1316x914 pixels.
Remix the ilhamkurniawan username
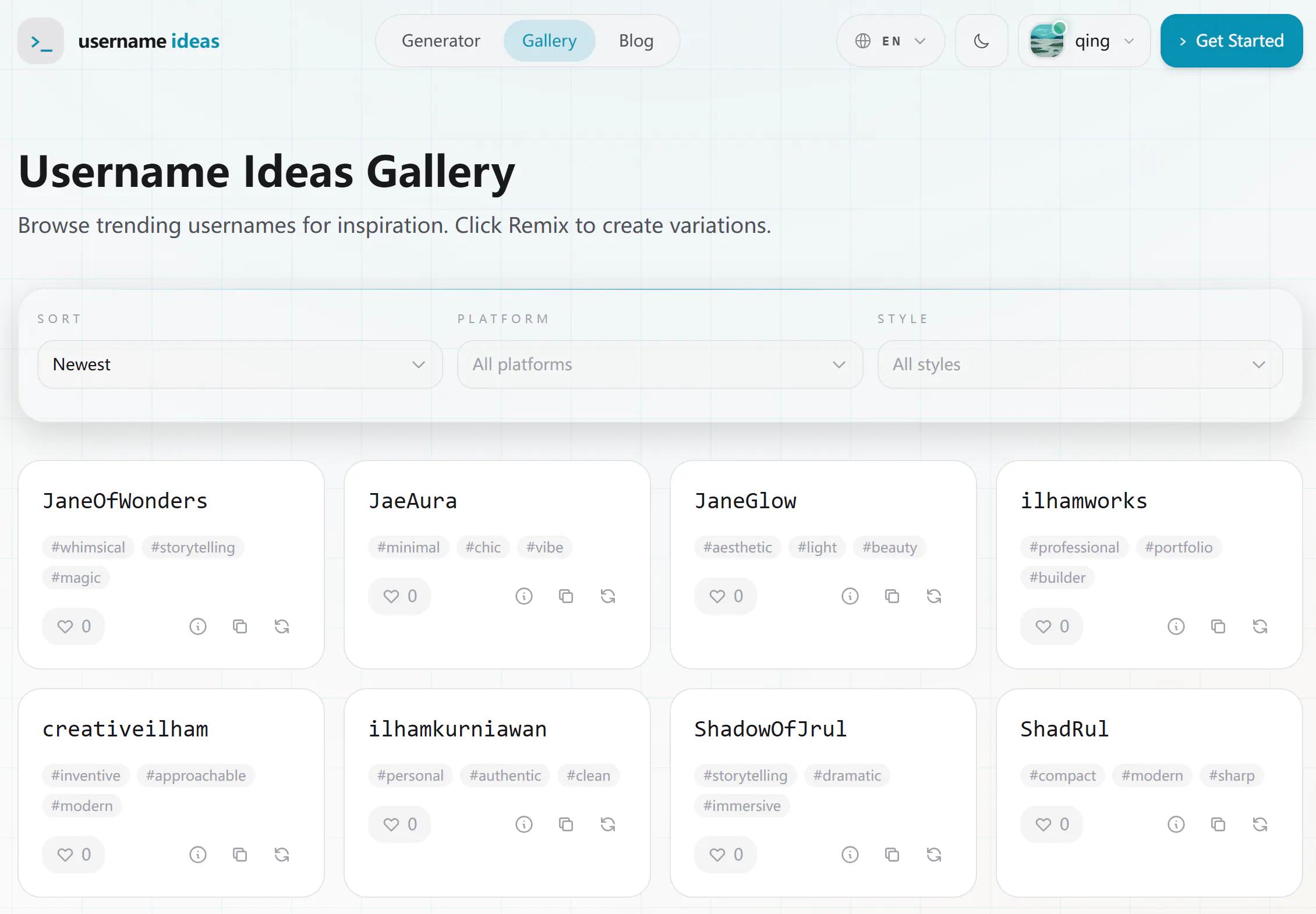608,824
